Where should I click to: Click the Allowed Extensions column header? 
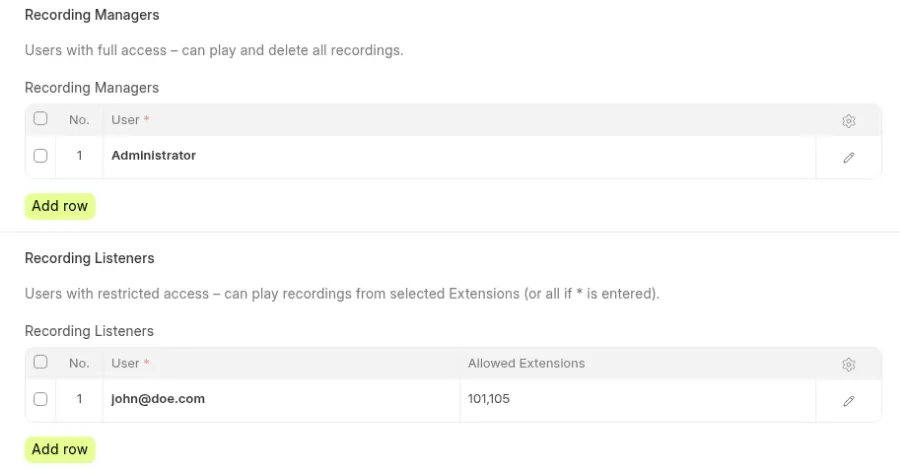526,363
